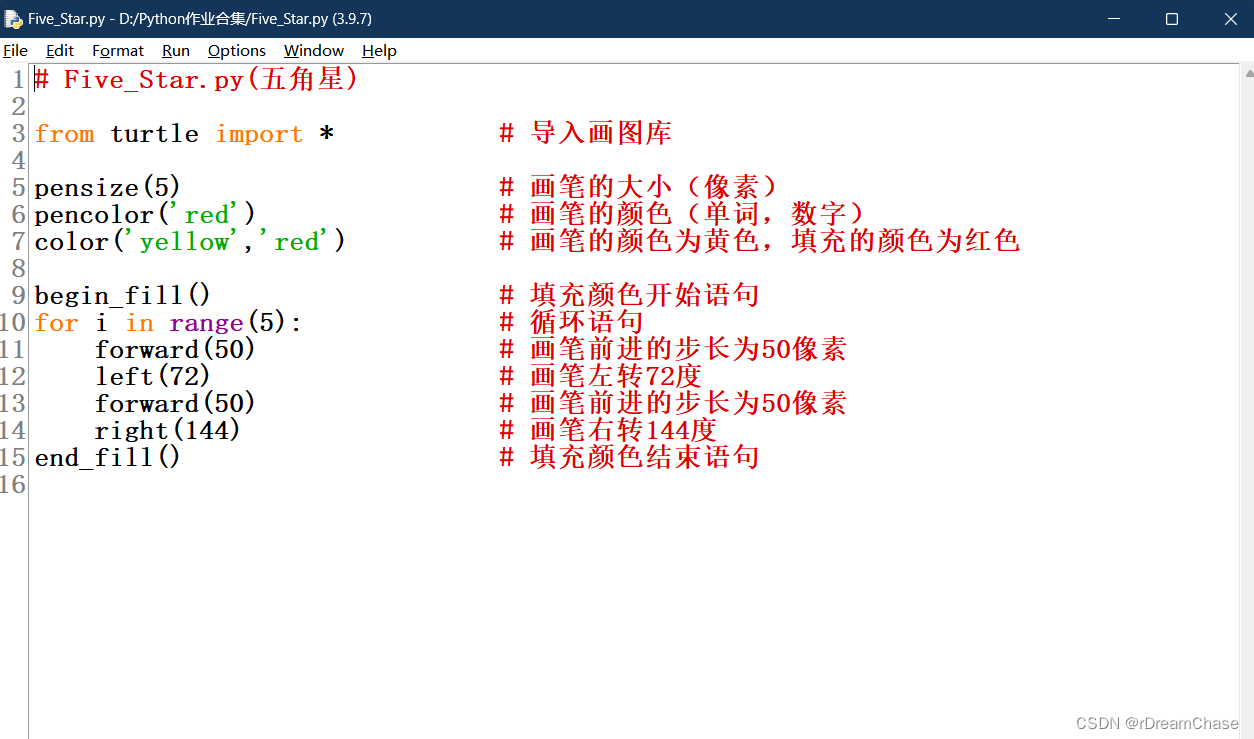Maximize the Five_Star.py window
Viewport: 1254px width, 739px height.
coord(1172,19)
